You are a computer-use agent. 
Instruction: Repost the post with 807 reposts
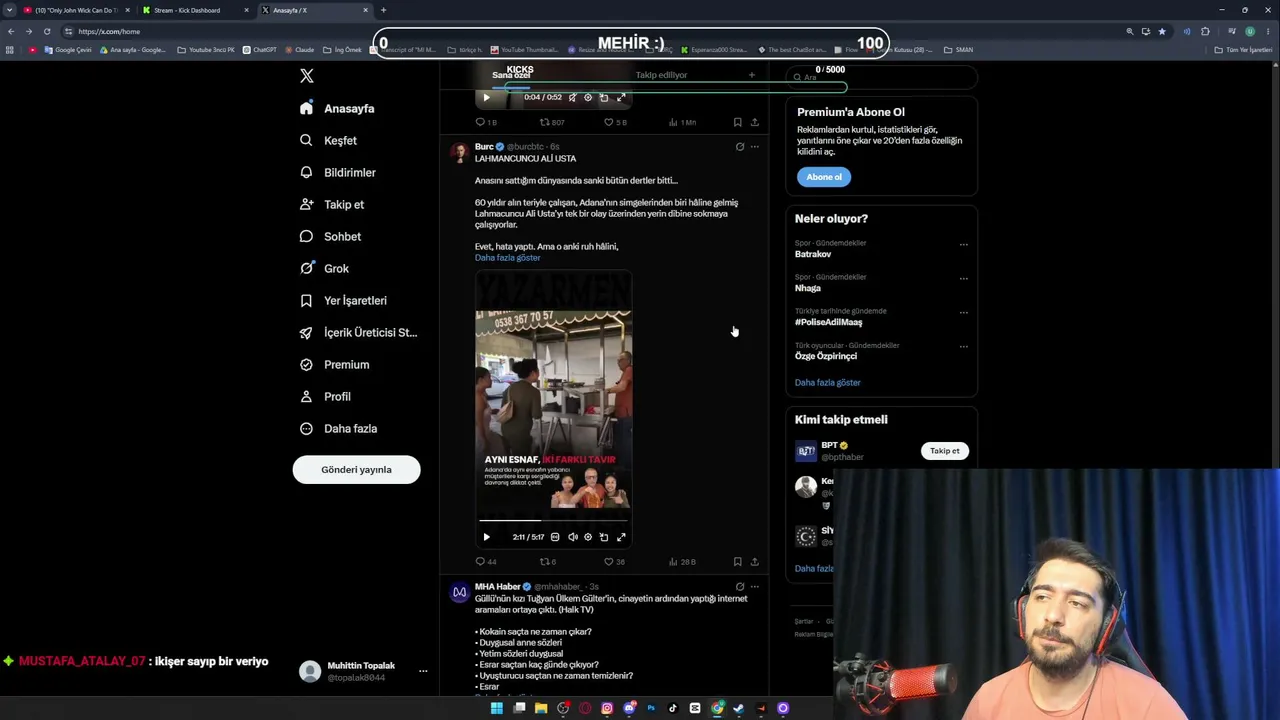(x=552, y=122)
